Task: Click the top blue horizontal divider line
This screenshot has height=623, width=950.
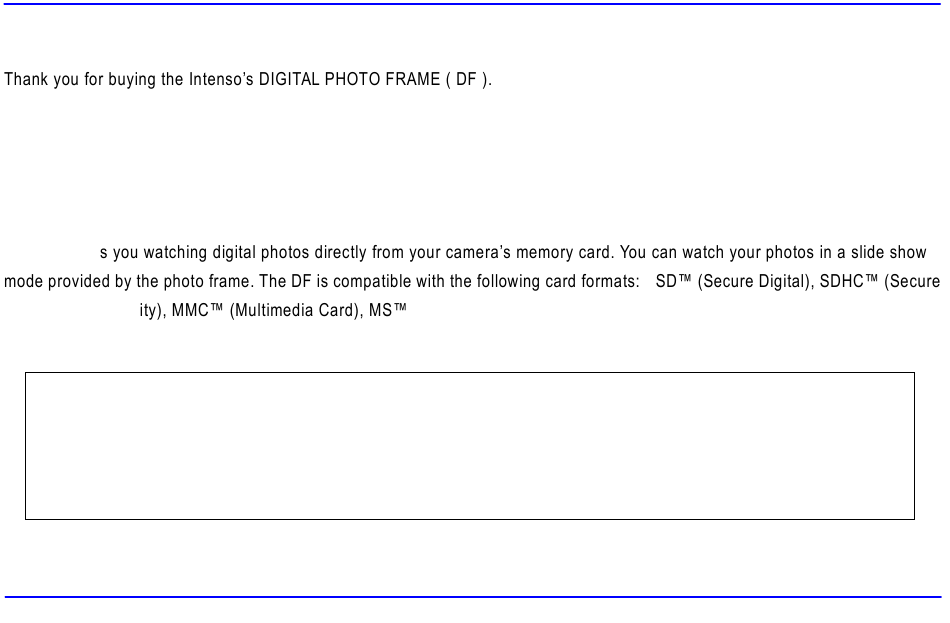Action: click(x=473, y=4)
